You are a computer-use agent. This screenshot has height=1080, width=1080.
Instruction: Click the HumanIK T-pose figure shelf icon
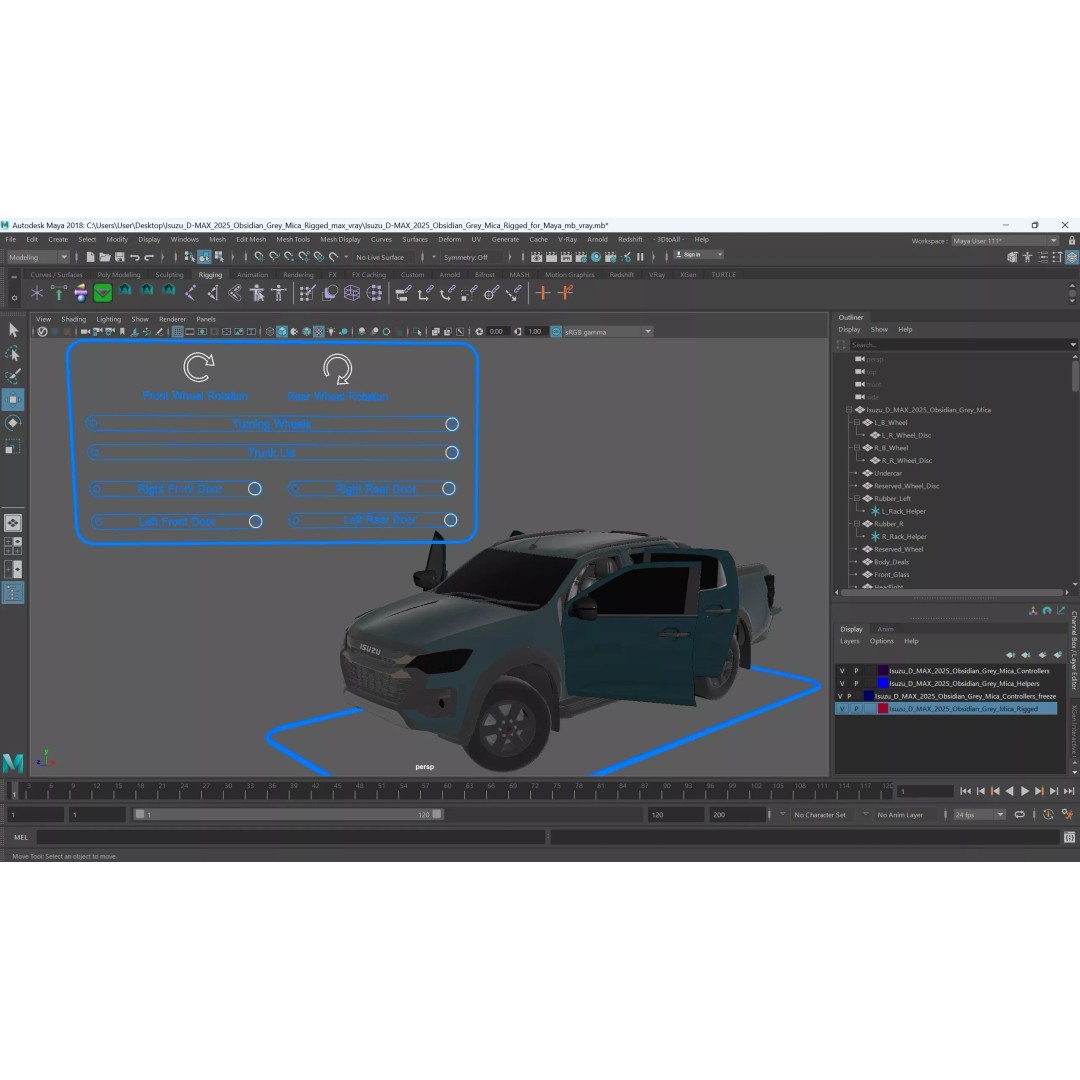[279, 293]
